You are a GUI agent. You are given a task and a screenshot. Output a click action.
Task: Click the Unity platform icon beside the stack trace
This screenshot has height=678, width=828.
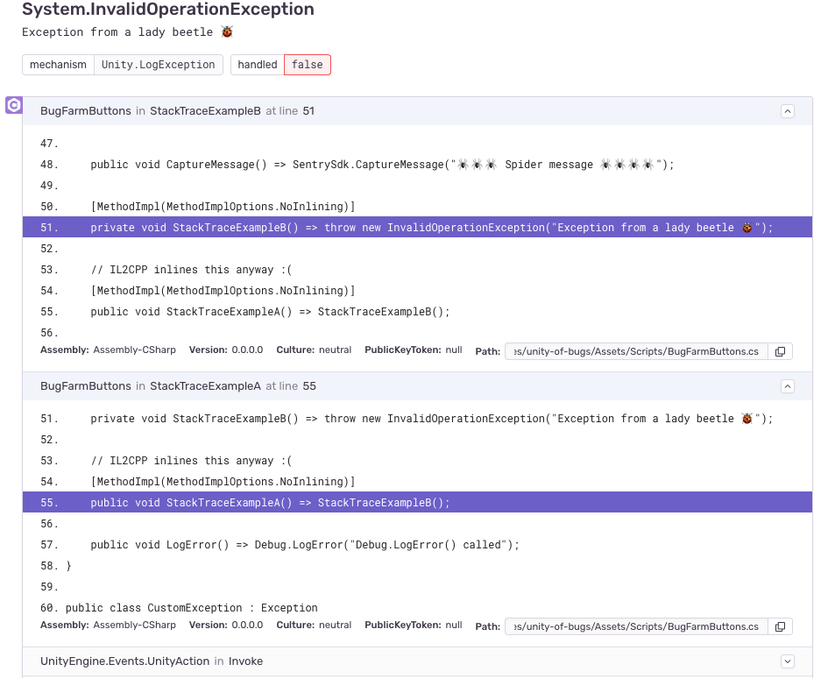(13, 105)
